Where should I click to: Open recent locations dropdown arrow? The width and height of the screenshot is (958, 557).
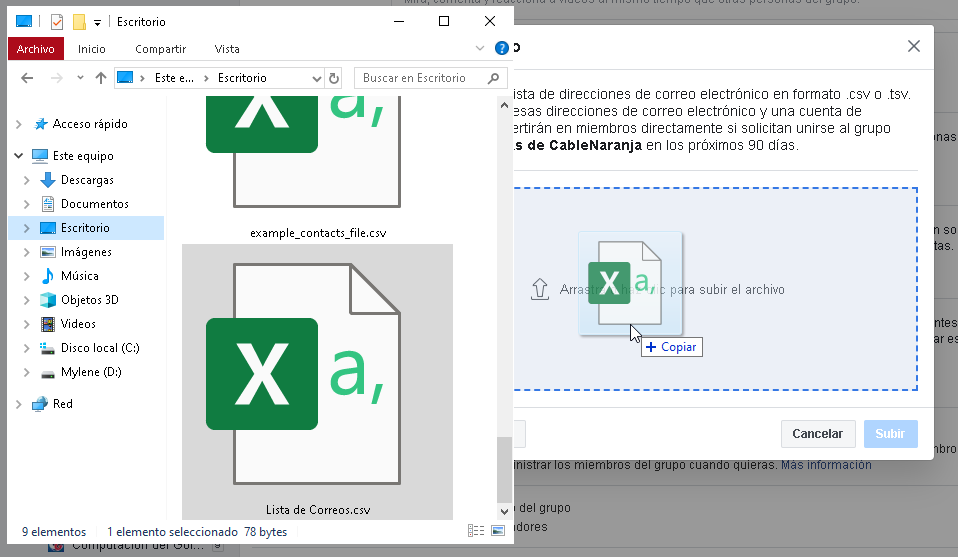[x=80, y=78]
